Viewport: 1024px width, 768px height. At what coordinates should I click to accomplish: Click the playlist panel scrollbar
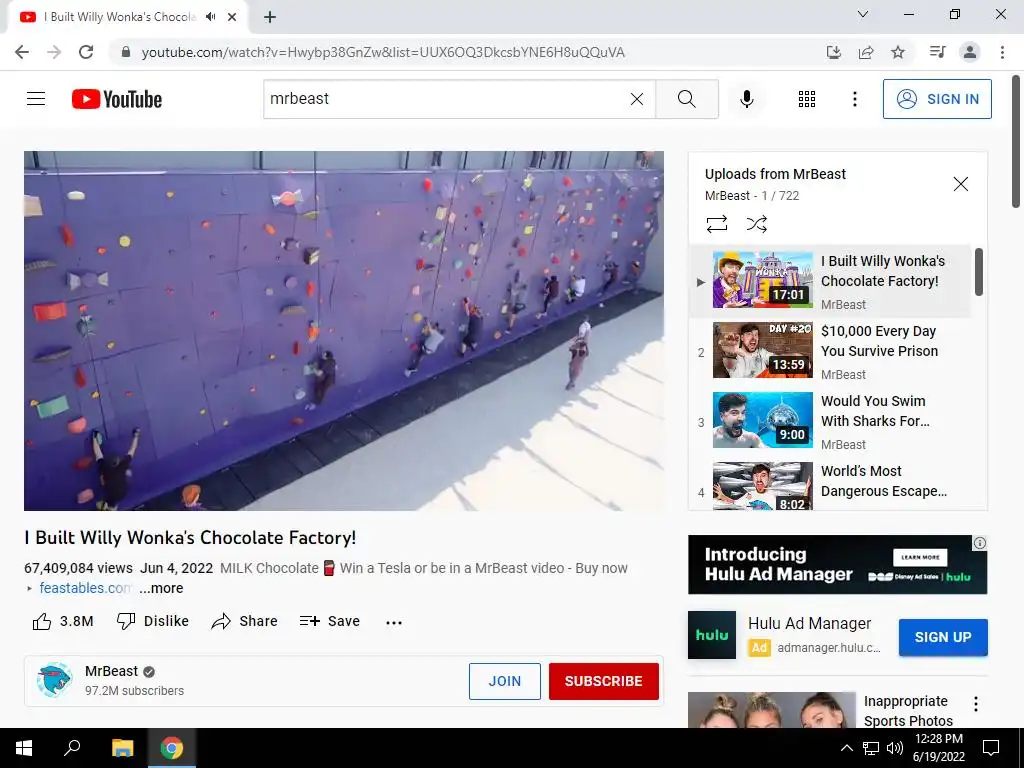click(978, 271)
